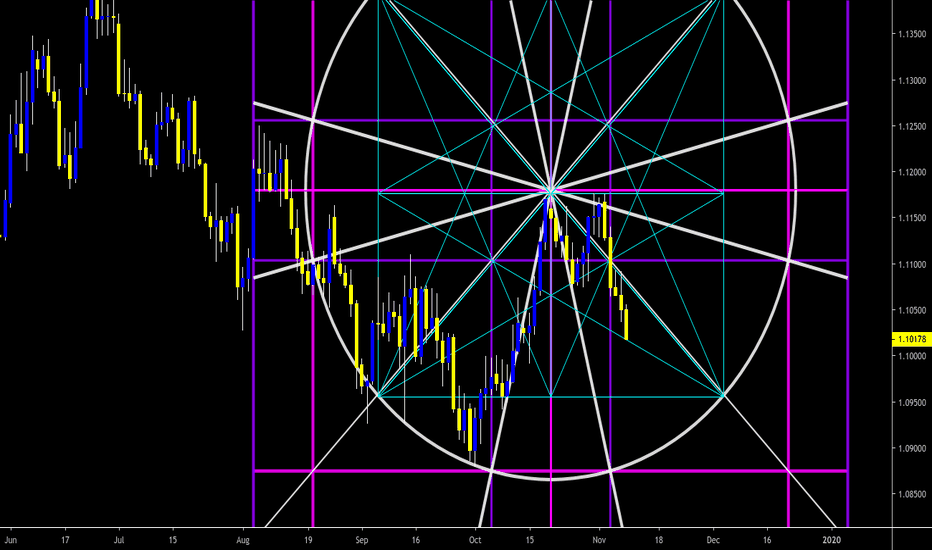Click the Aug date label on time axis
932x550 pixels.
(243, 540)
